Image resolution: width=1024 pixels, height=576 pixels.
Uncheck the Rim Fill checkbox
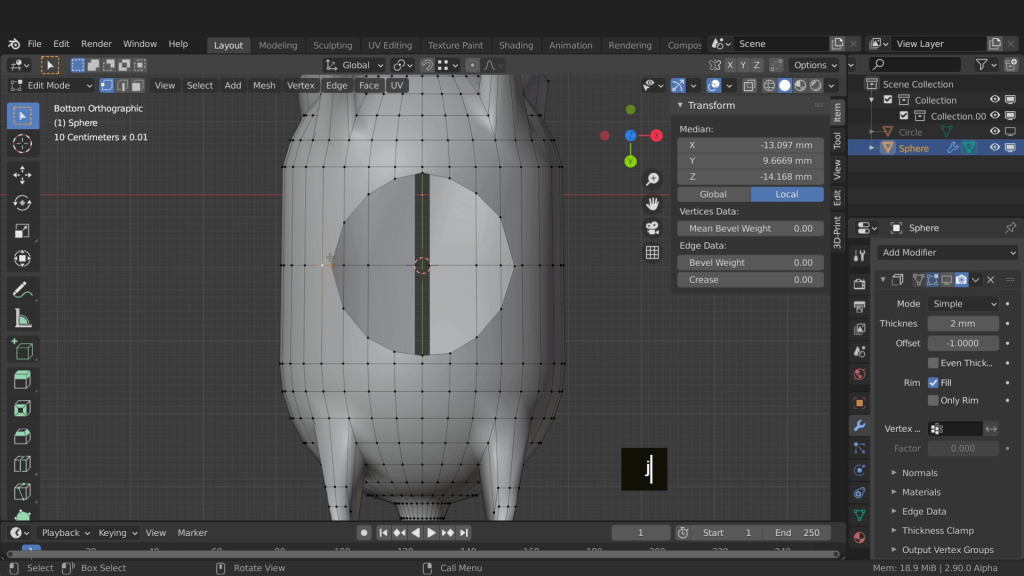pyautogui.click(x=933, y=382)
